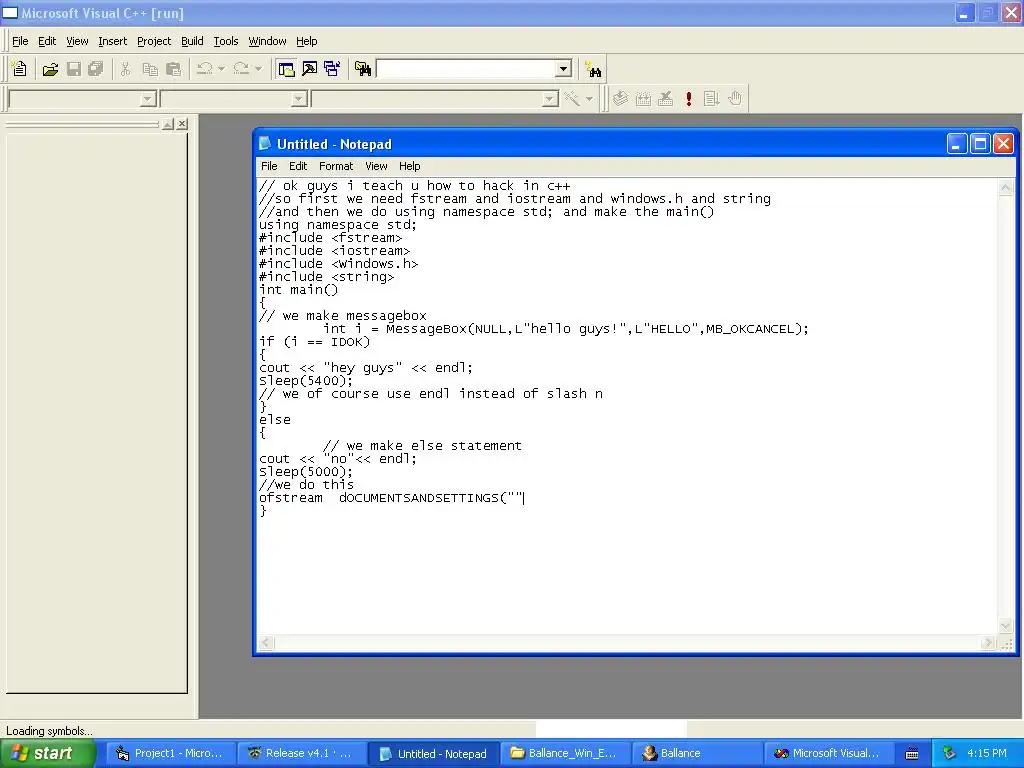
Task: Click the Insert/Remove Breakpoint hand icon
Action: pos(735,99)
